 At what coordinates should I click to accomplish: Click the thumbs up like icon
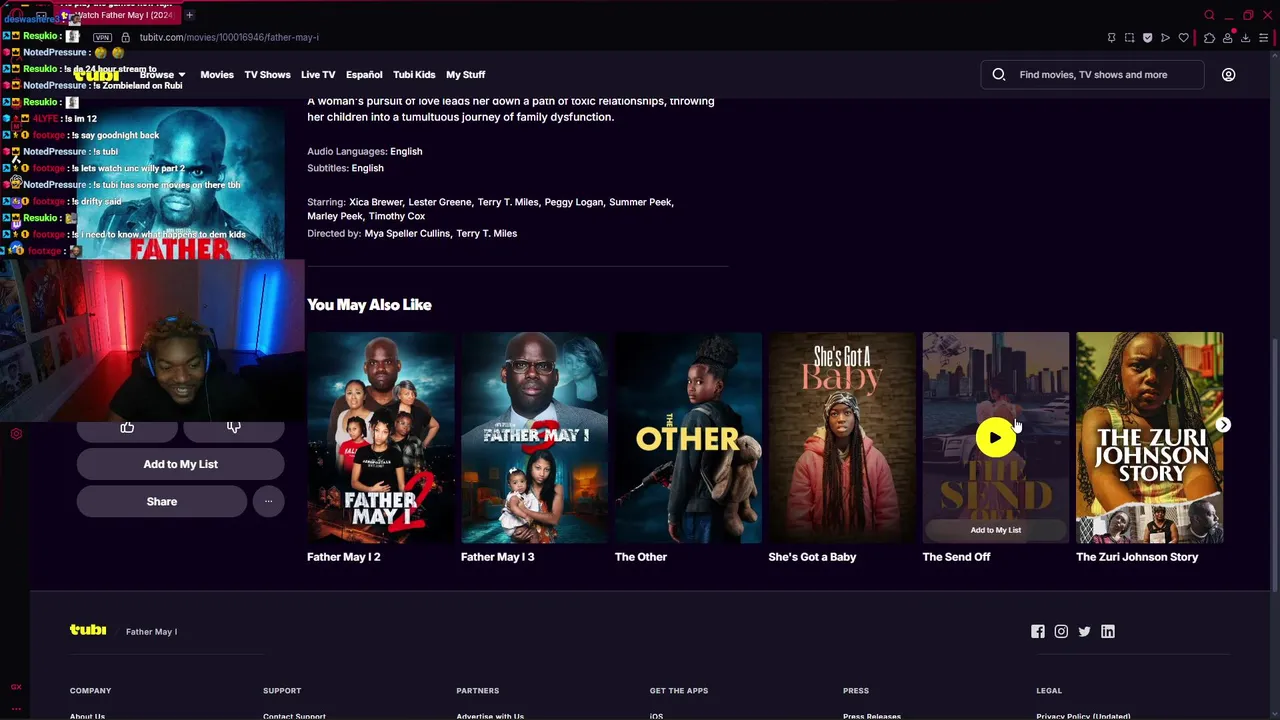127,428
